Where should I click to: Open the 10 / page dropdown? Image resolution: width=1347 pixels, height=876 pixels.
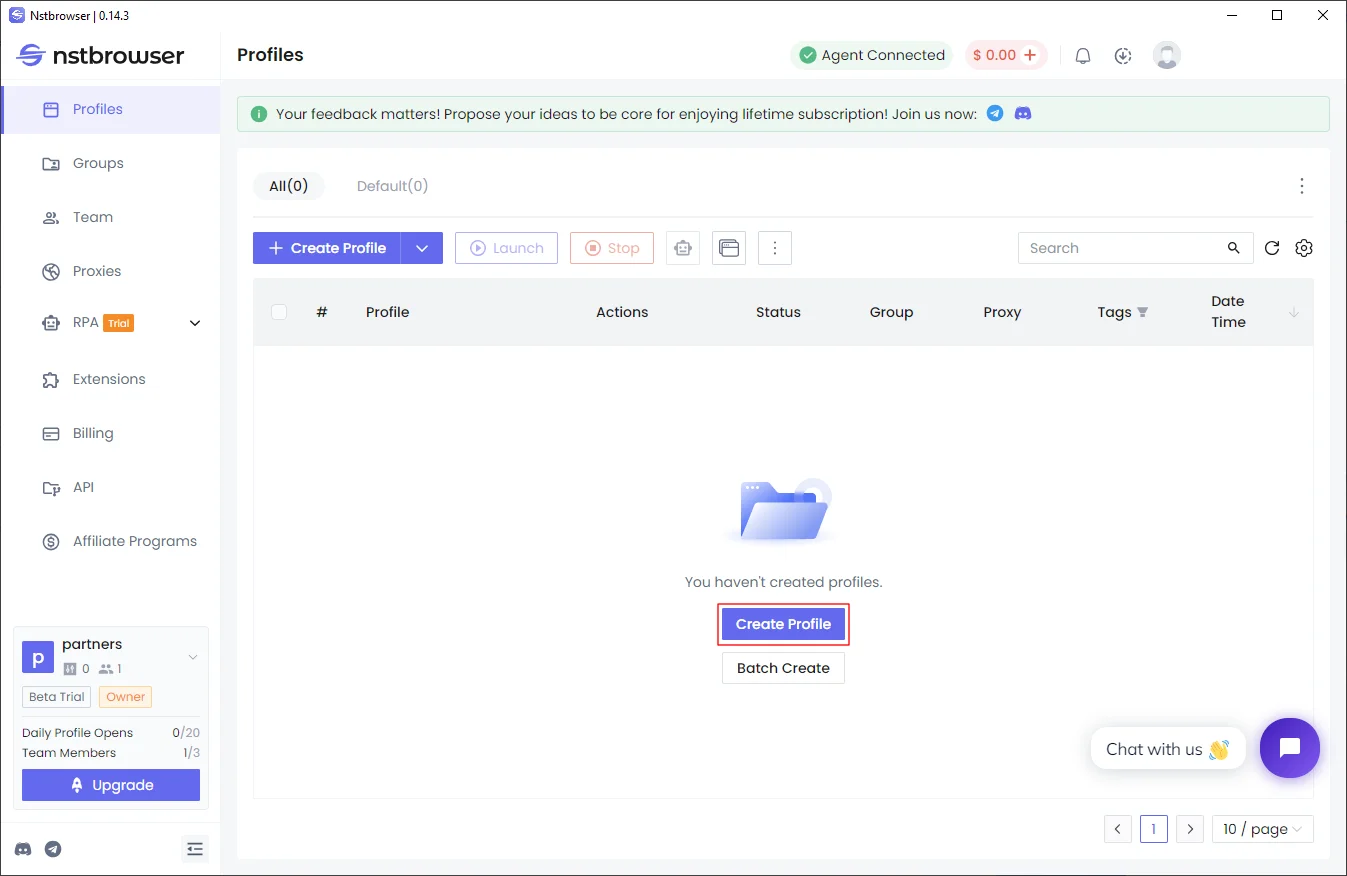tap(1262, 829)
